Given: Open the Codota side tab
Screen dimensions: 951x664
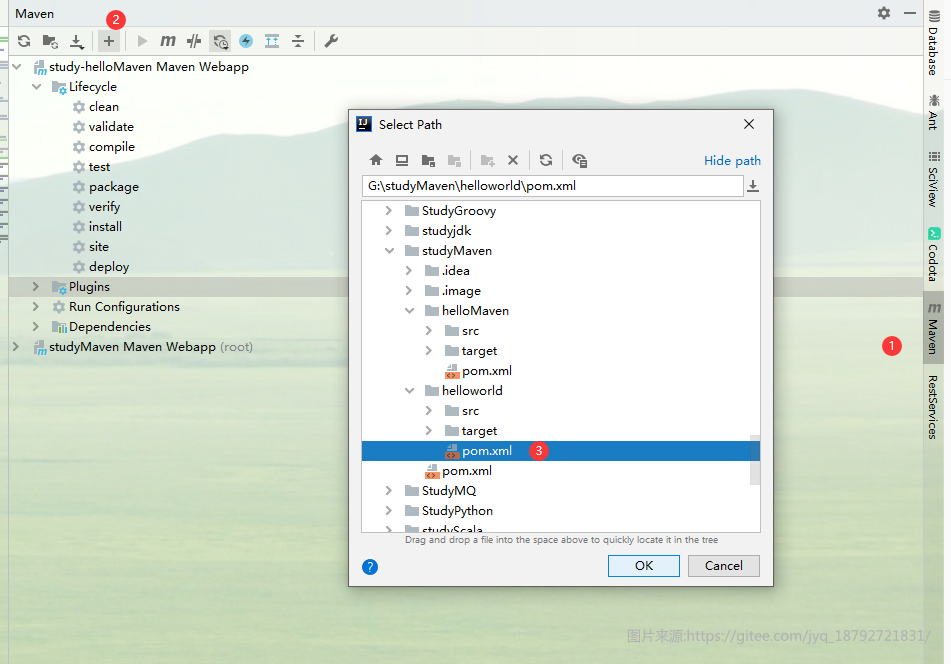Looking at the screenshot, I should (933, 255).
